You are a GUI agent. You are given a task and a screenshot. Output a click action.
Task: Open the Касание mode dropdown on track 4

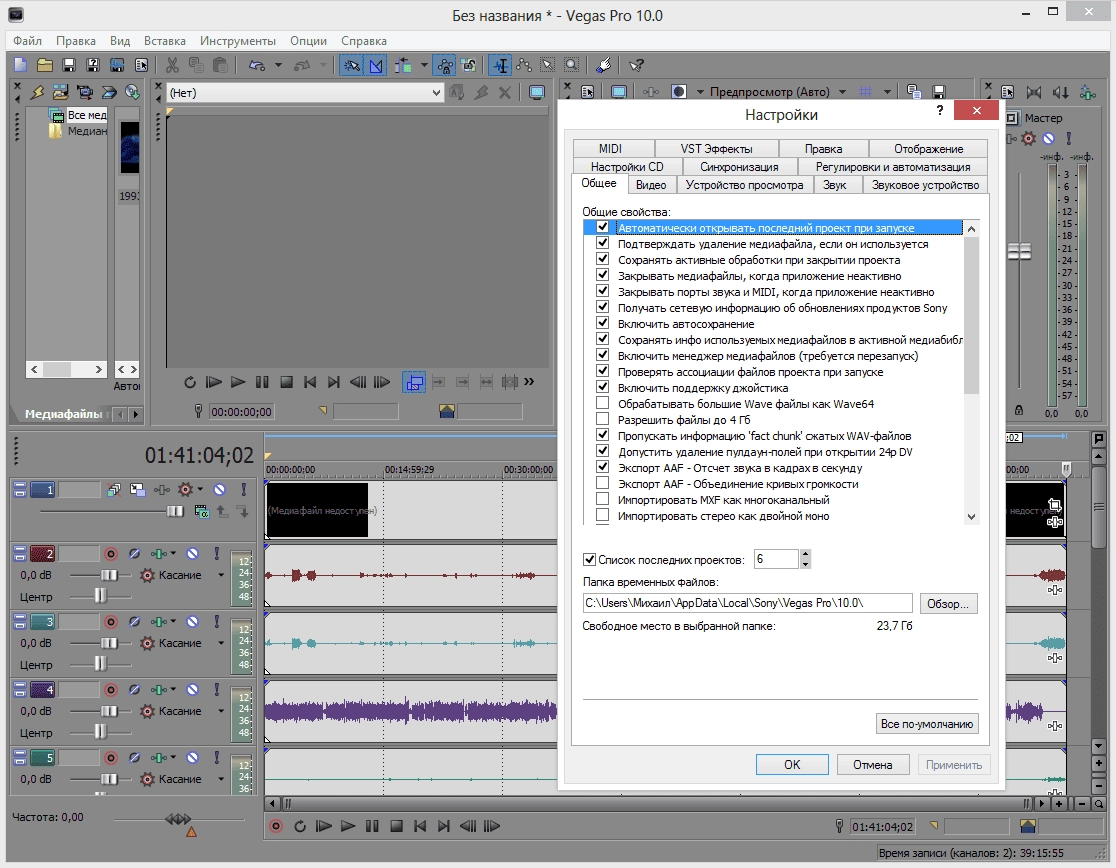pyautogui.click(x=221, y=711)
